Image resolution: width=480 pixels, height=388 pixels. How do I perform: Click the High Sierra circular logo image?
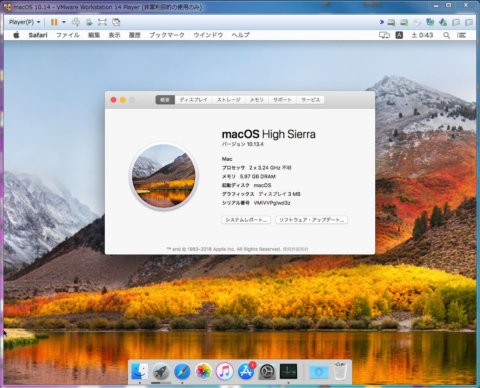click(x=164, y=176)
